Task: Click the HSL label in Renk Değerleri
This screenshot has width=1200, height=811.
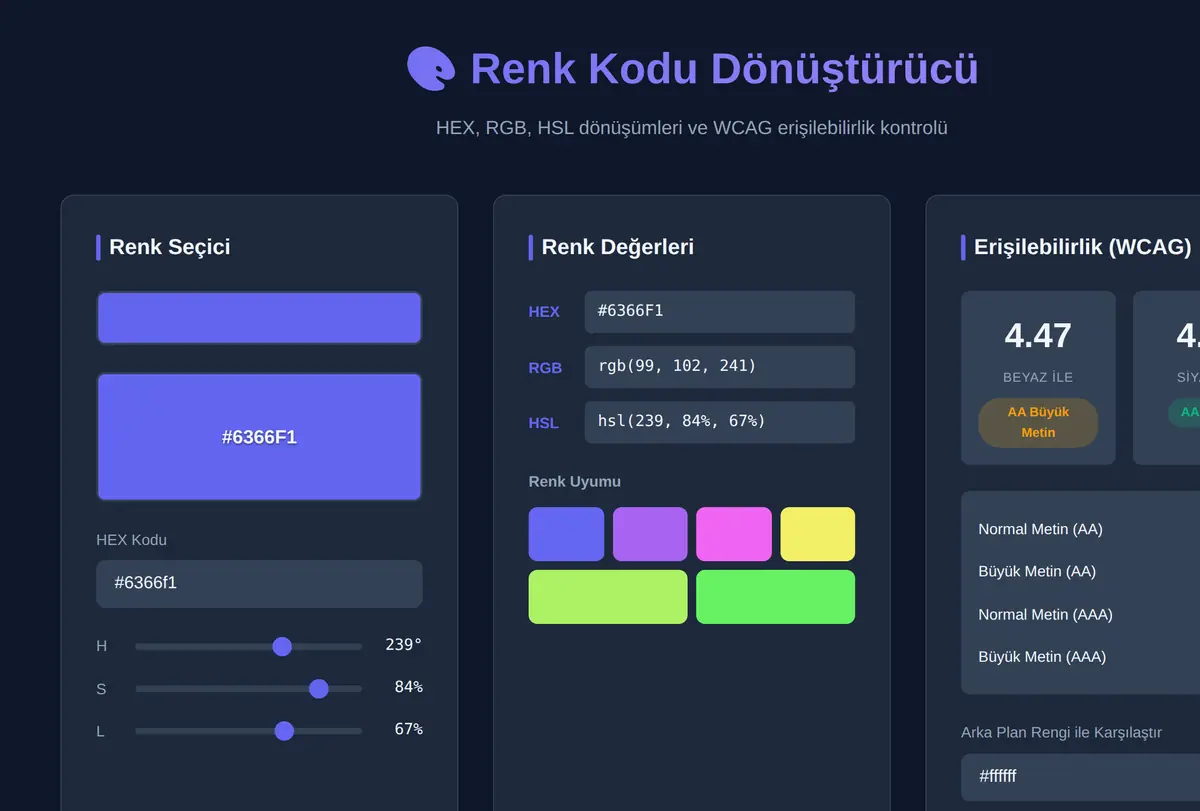Action: (544, 423)
